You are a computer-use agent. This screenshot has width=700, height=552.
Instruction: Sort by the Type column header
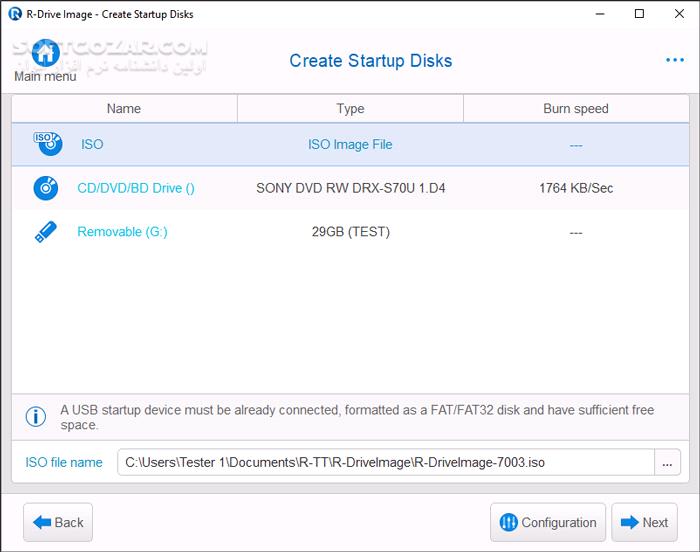click(x=350, y=109)
